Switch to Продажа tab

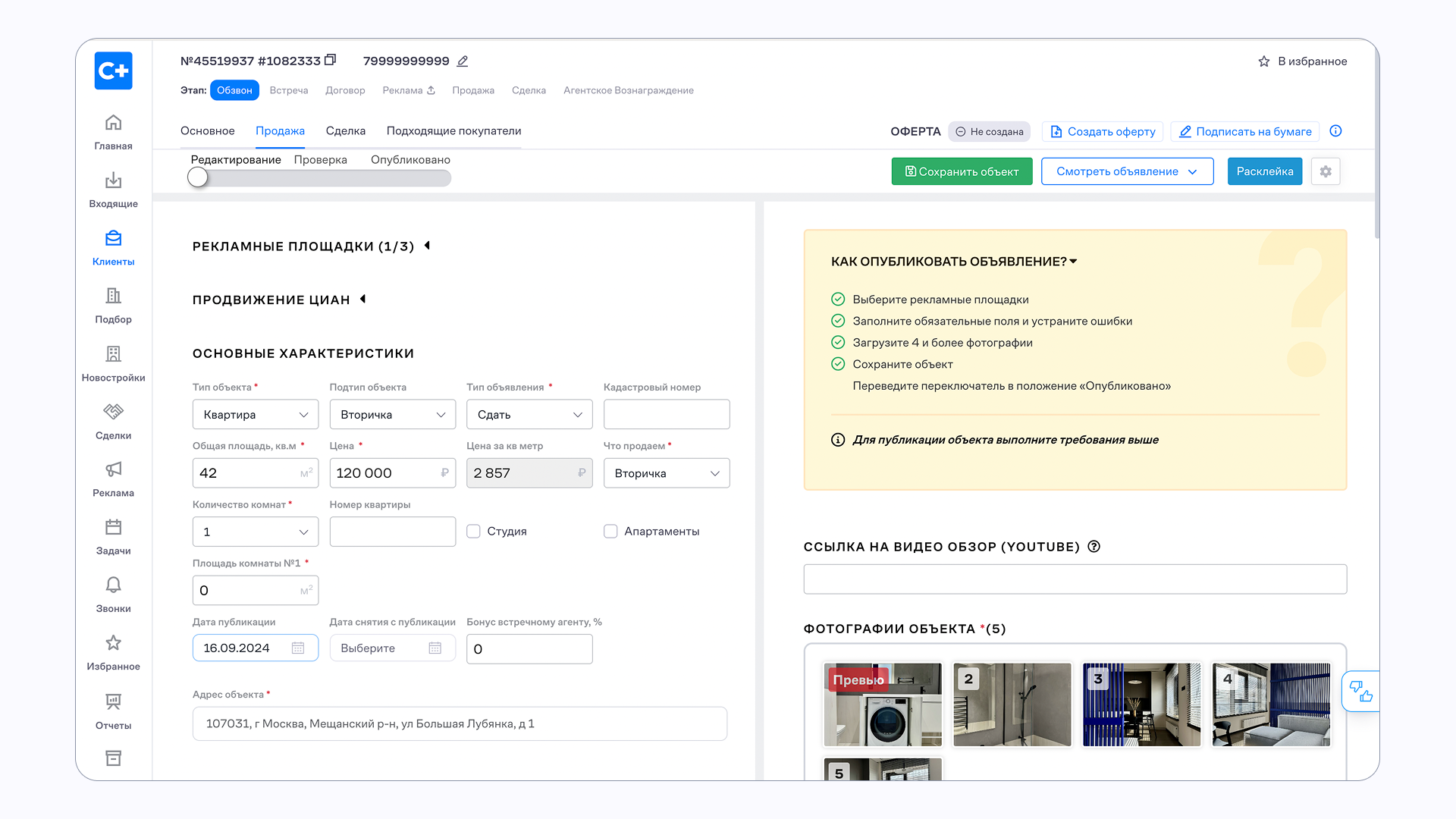pos(280,131)
